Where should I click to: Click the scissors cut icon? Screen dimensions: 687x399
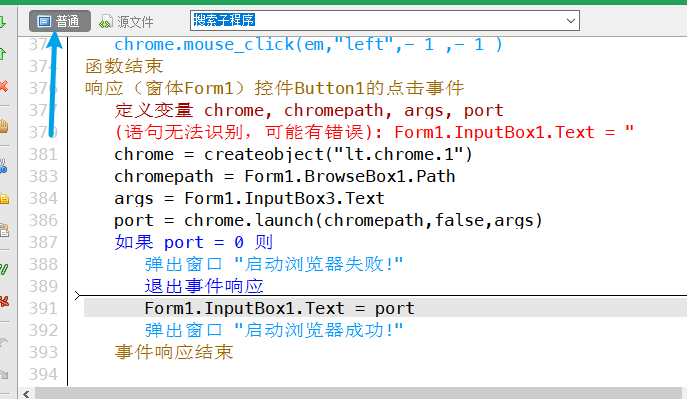coord(4,166)
